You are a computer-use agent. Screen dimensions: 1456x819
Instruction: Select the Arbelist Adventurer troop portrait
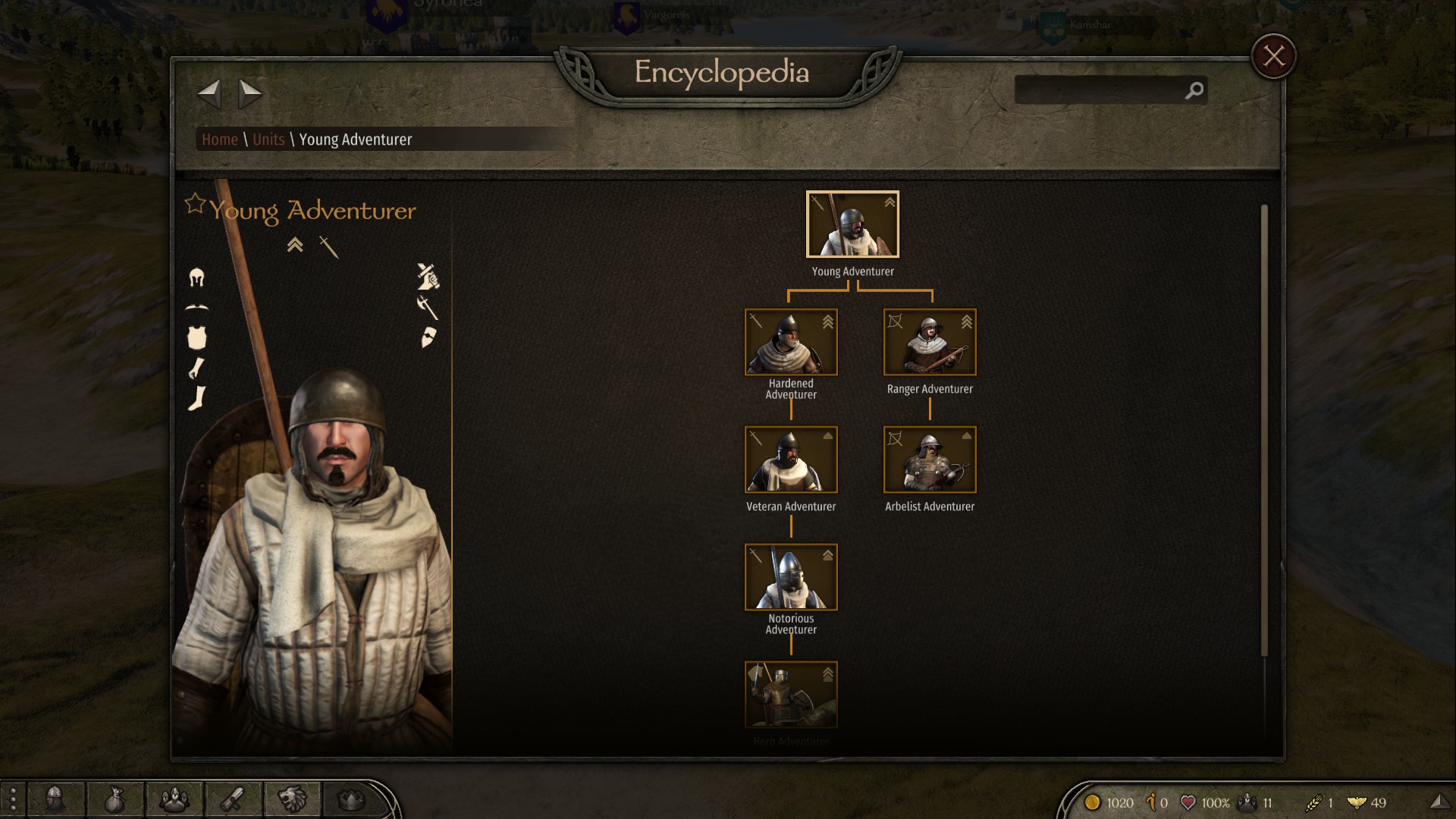click(x=930, y=460)
